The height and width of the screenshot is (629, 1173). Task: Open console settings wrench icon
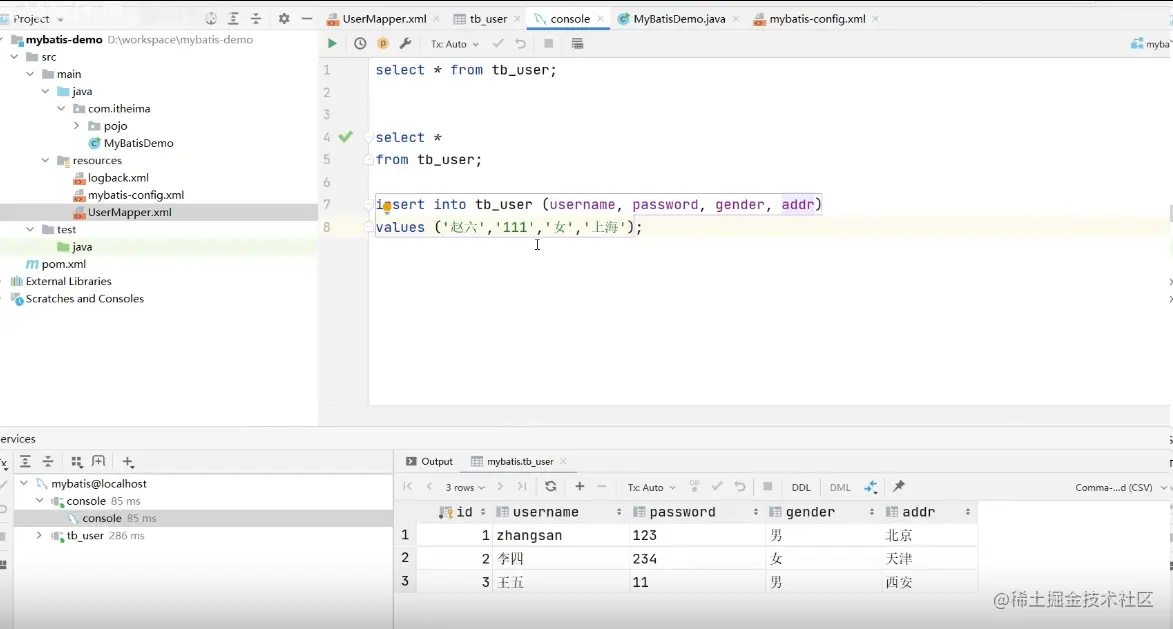(405, 43)
